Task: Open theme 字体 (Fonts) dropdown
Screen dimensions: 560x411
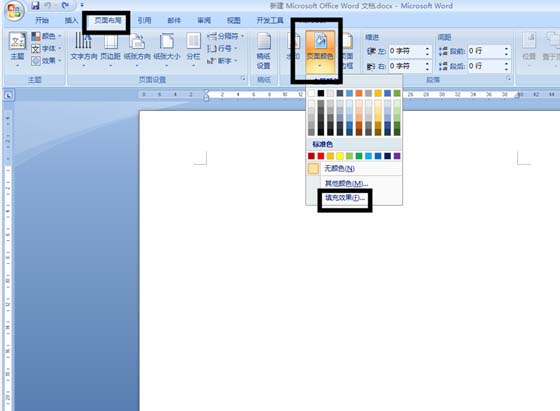Action: (46, 48)
